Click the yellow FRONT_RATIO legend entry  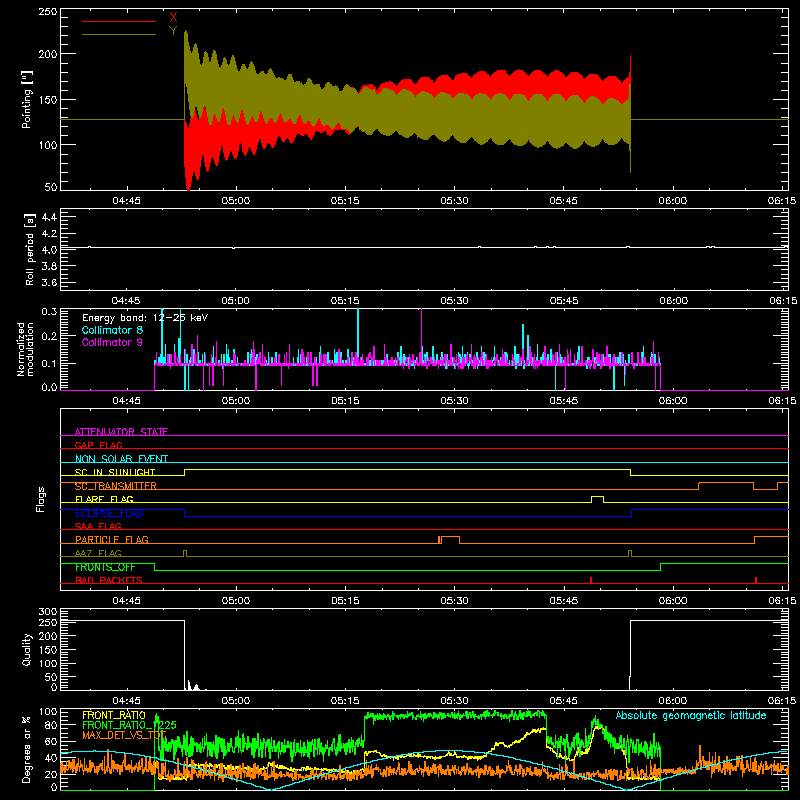coord(114,715)
